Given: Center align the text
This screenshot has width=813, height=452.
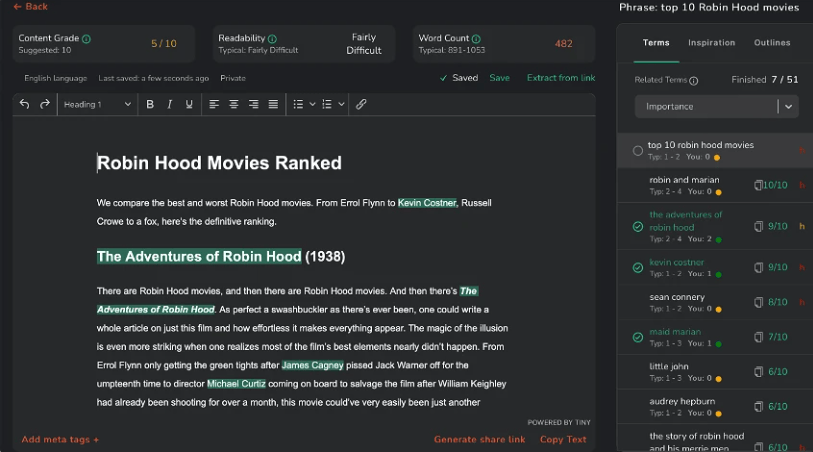Looking at the screenshot, I should tap(234, 104).
